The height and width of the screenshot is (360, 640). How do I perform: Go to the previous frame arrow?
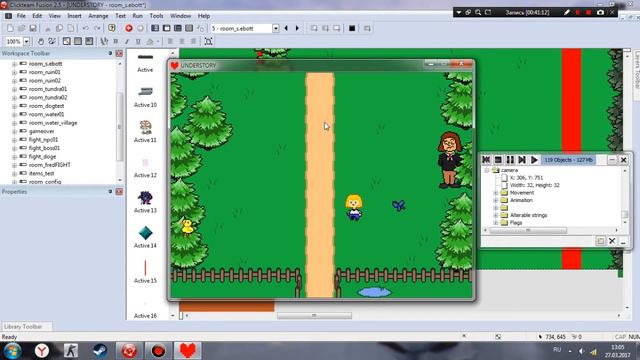coord(286,28)
